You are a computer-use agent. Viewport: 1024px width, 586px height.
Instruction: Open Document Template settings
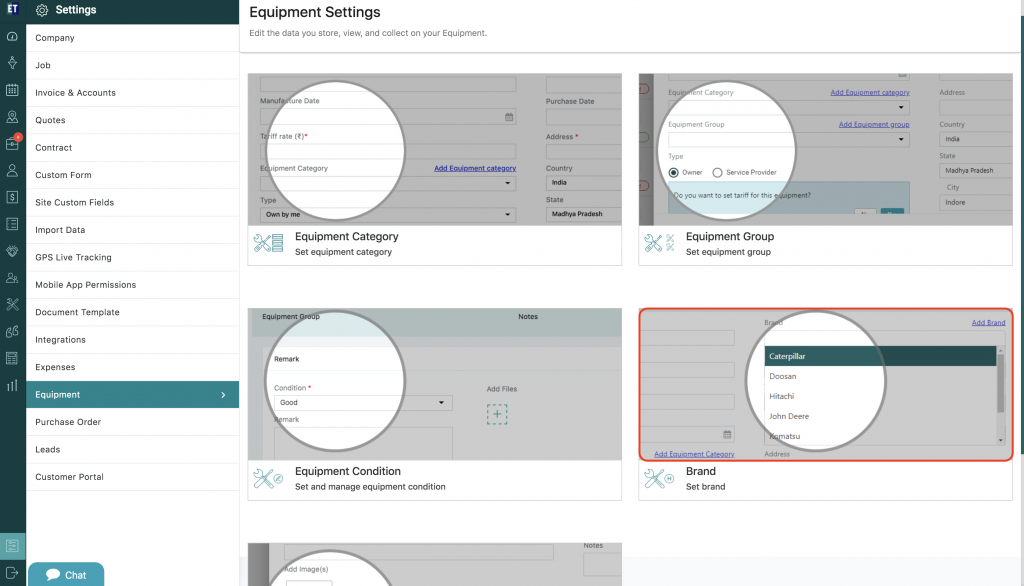(x=133, y=312)
